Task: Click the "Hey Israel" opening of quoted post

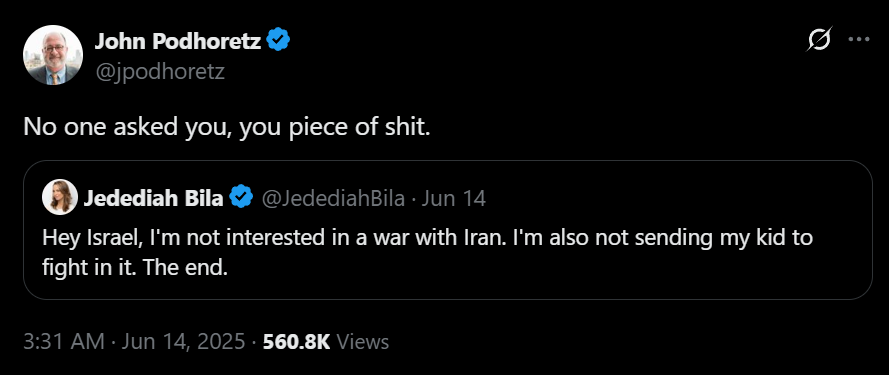Action: click(90, 238)
